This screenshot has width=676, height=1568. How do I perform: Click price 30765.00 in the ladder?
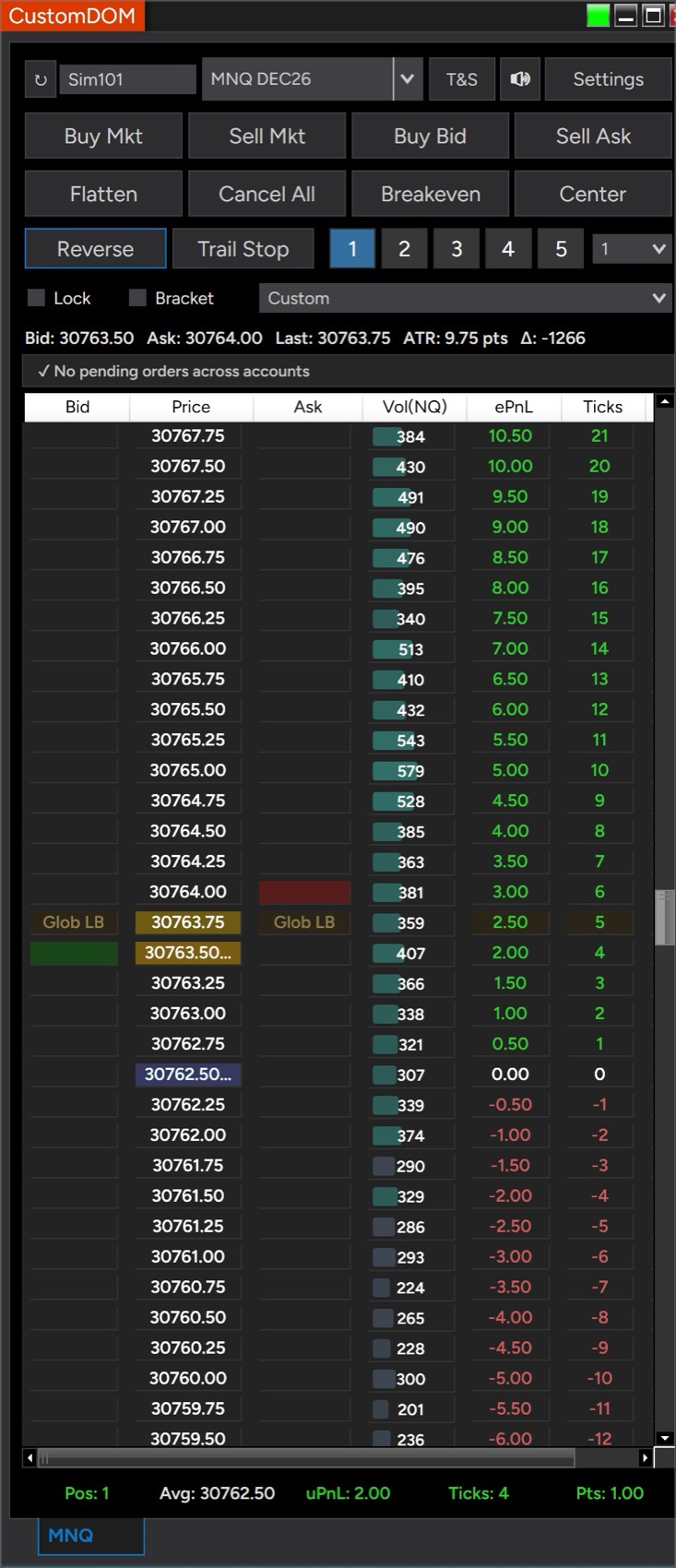tap(188, 770)
